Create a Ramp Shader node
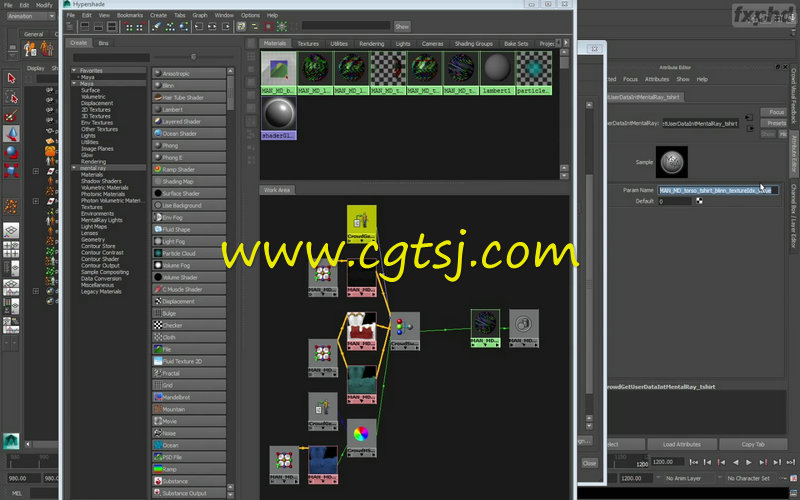This screenshot has width=800, height=500. point(189,169)
